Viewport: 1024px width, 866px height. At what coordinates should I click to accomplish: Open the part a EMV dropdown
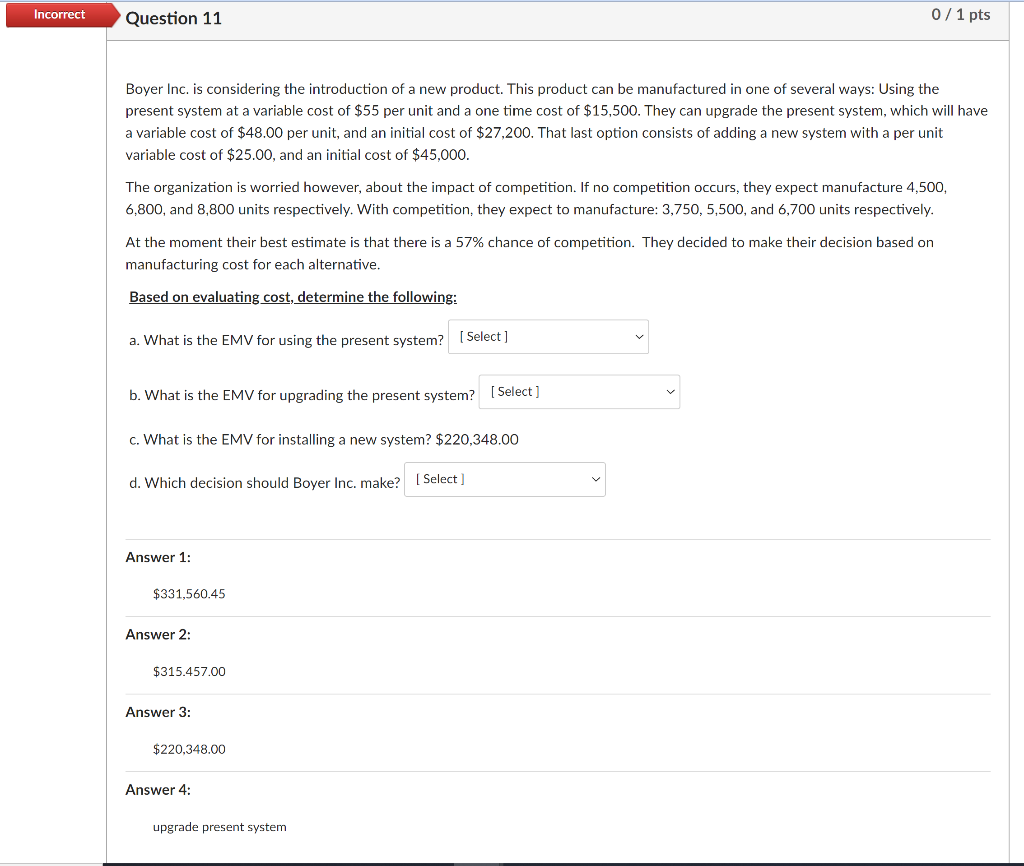point(547,336)
